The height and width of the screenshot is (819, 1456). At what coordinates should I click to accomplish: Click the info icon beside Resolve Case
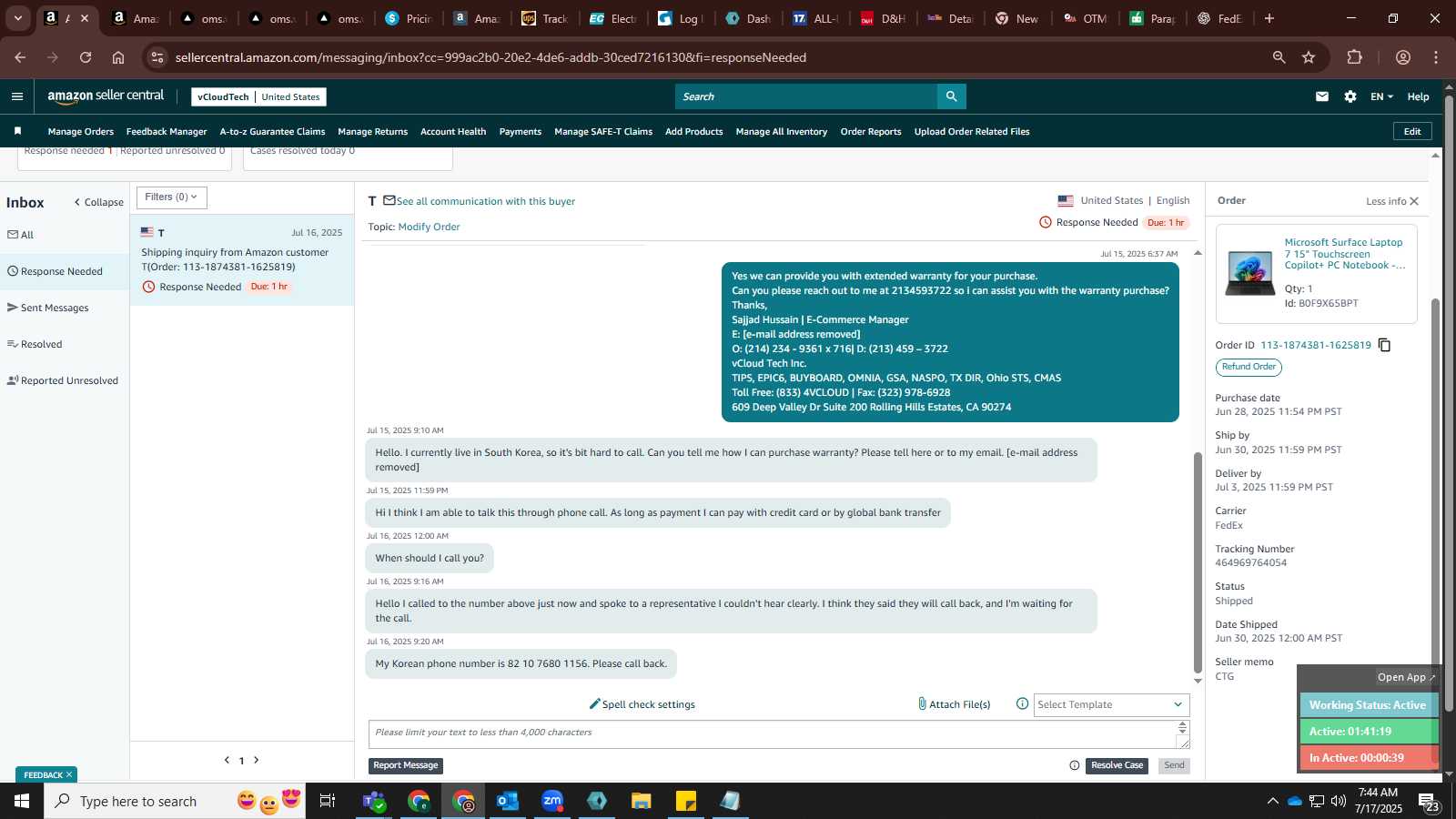(1075, 765)
